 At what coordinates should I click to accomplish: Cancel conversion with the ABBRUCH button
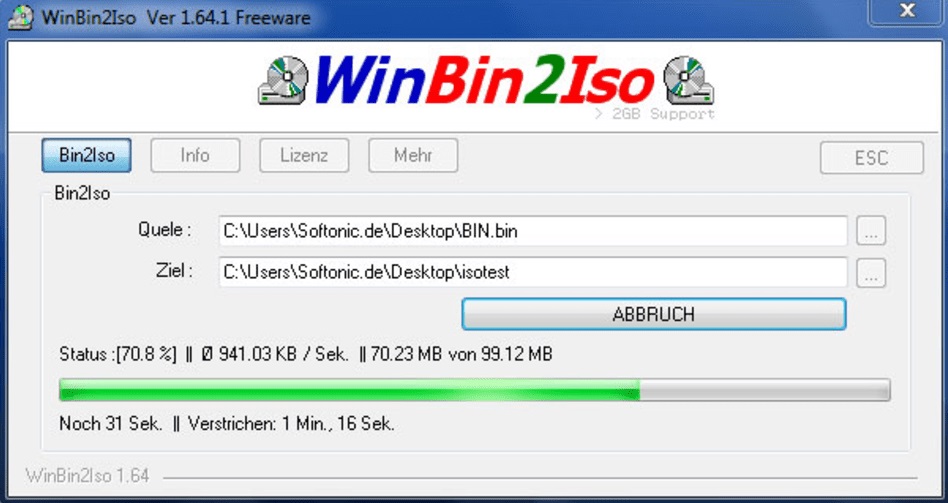click(654, 314)
